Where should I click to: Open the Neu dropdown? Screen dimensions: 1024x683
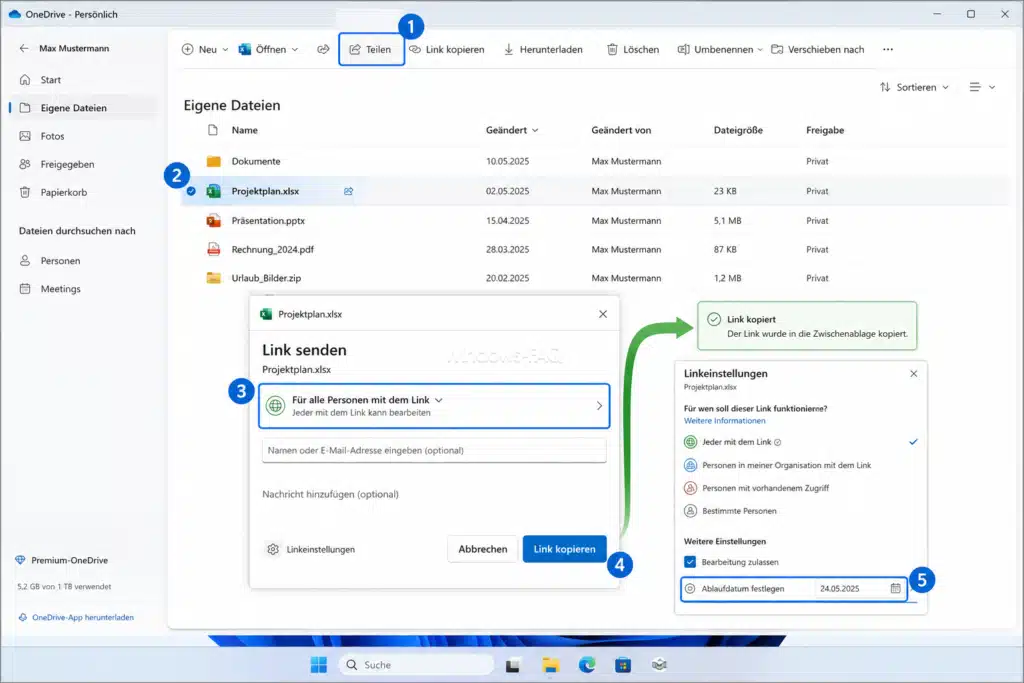pyautogui.click(x=205, y=50)
